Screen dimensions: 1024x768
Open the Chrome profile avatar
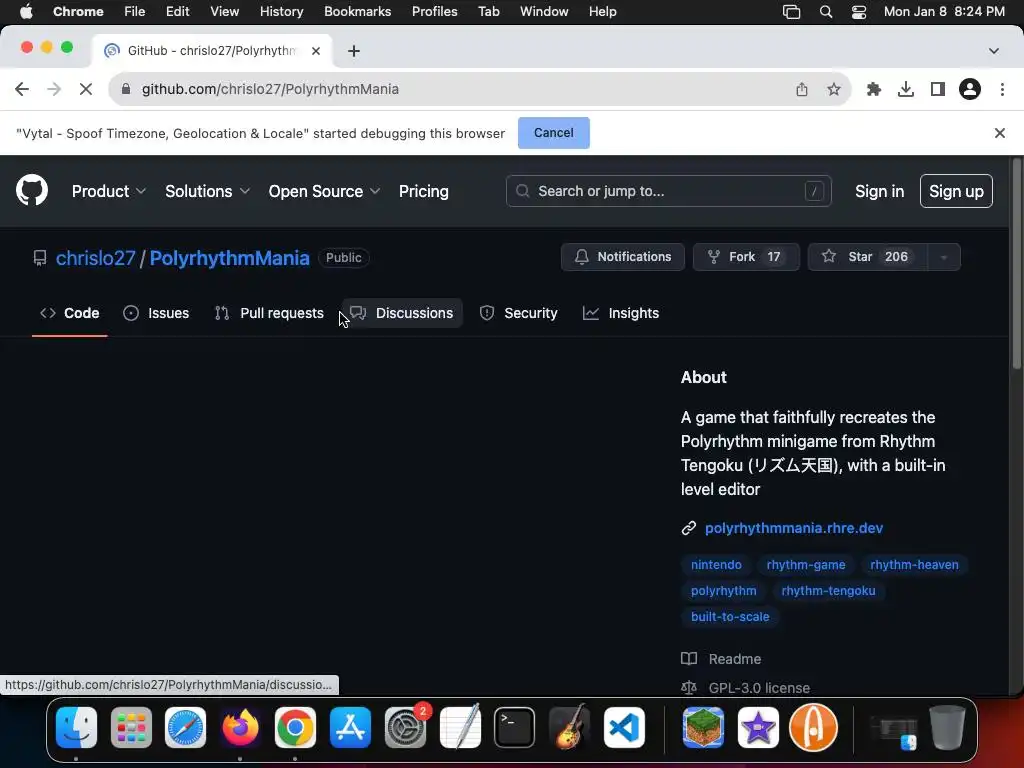coord(970,89)
